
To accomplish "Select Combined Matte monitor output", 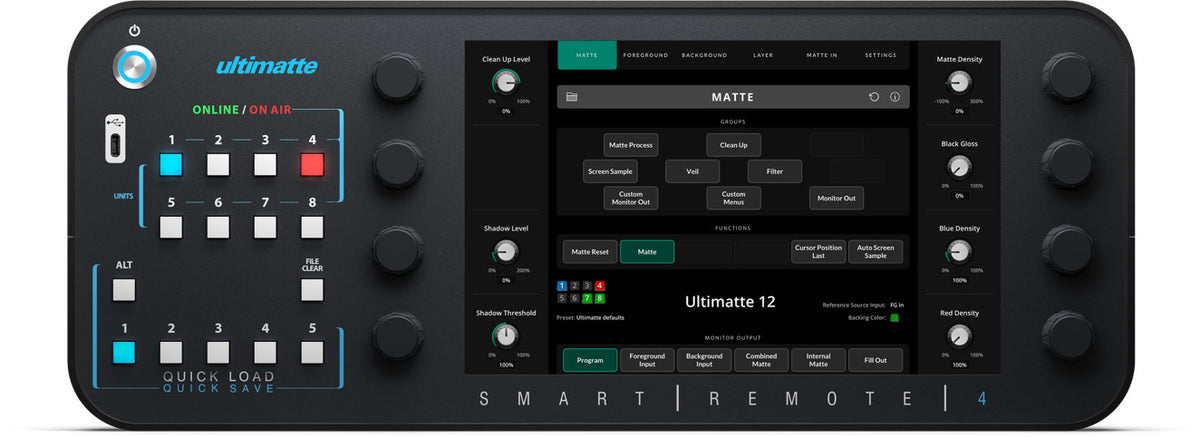I will point(761,360).
